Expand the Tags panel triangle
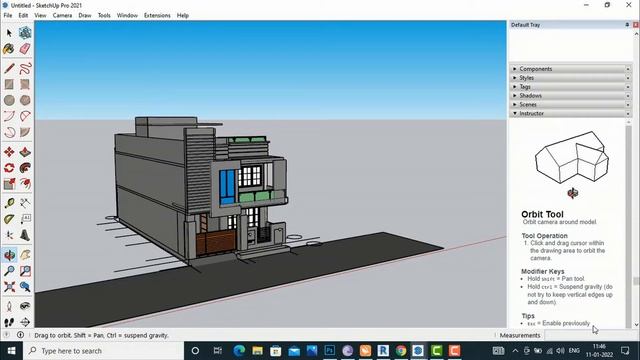This screenshot has width=640, height=360. (x=515, y=87)
